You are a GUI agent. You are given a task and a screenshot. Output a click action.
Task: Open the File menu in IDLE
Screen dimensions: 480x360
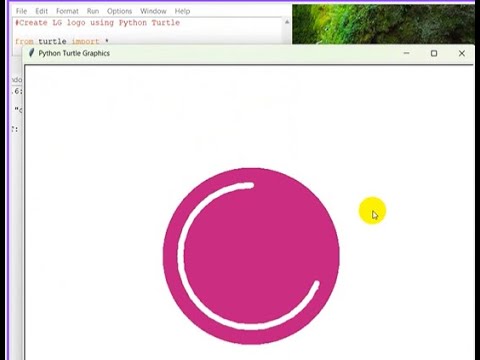21,11
